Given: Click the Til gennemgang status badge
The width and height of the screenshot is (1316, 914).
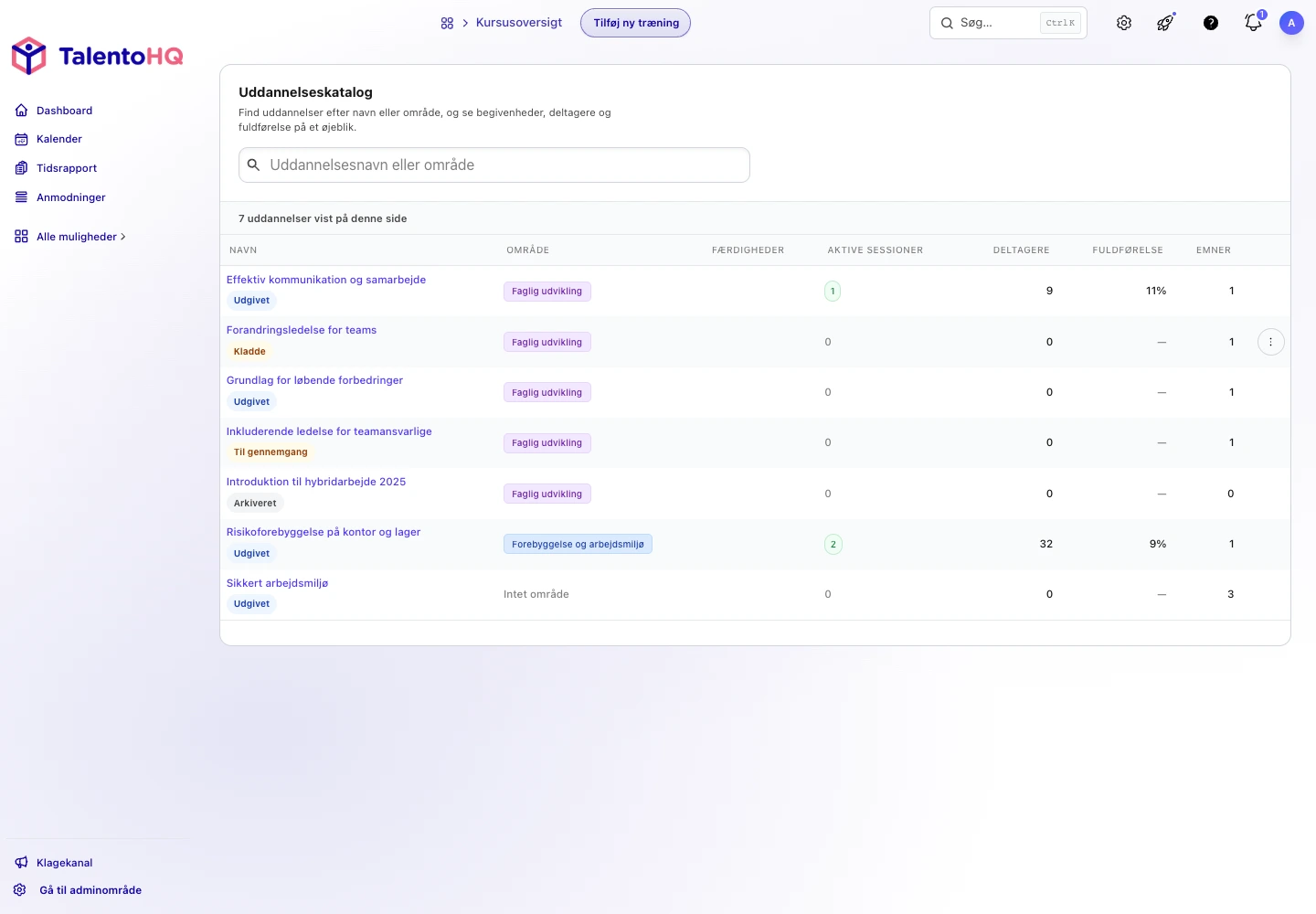Looking at the screenshot, I should 271,452.
